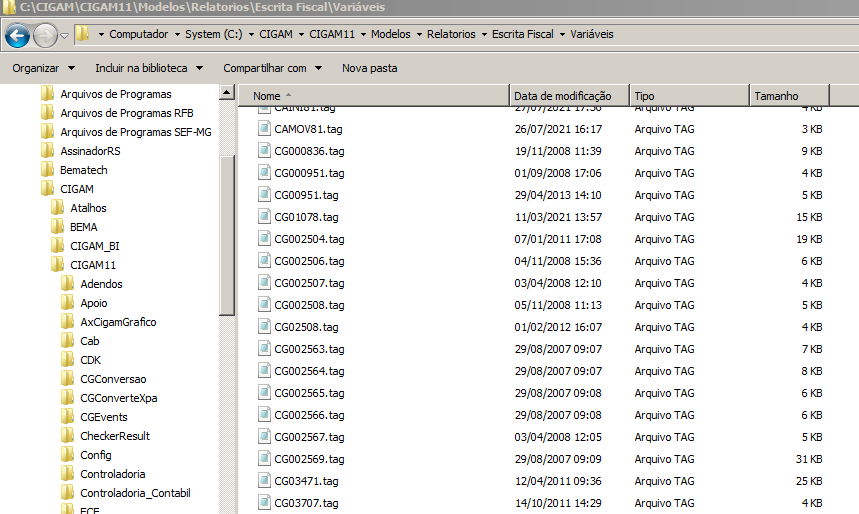Go to Computador in the address bar
The image size is (859, 514).
click(139, 34)
